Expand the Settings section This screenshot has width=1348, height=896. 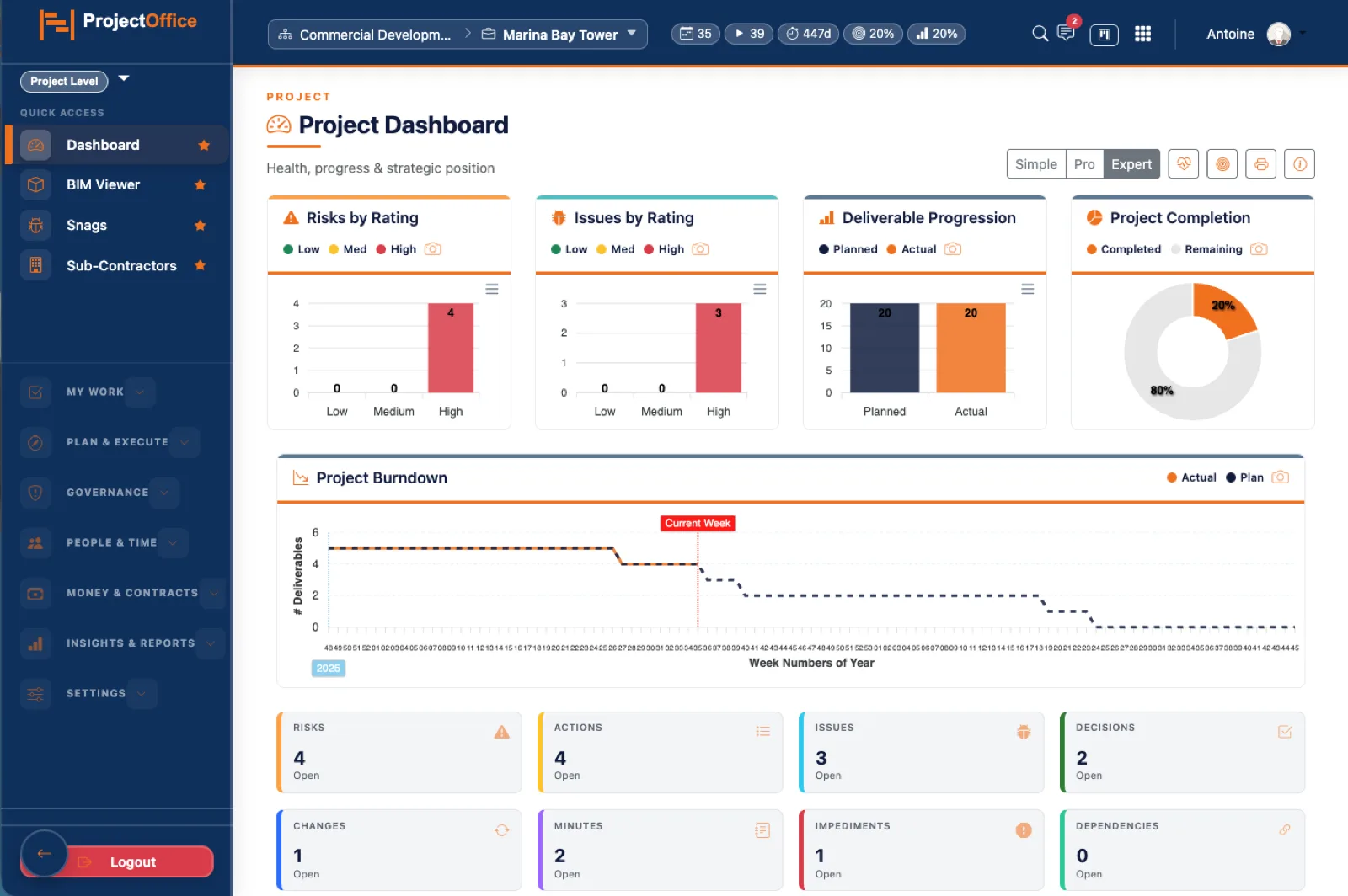[x=142, y=693]
